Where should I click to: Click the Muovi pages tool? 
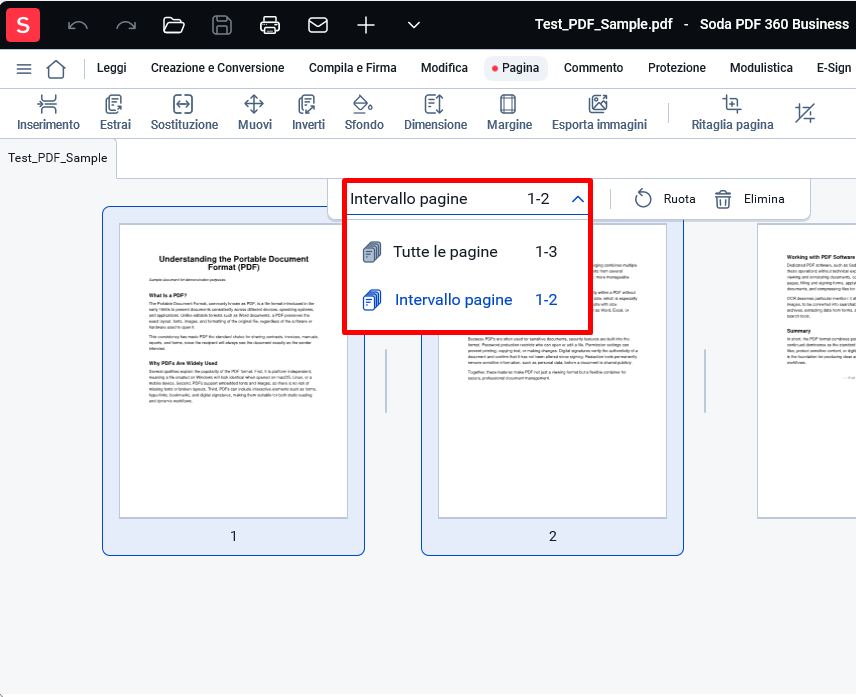(254, 113)
